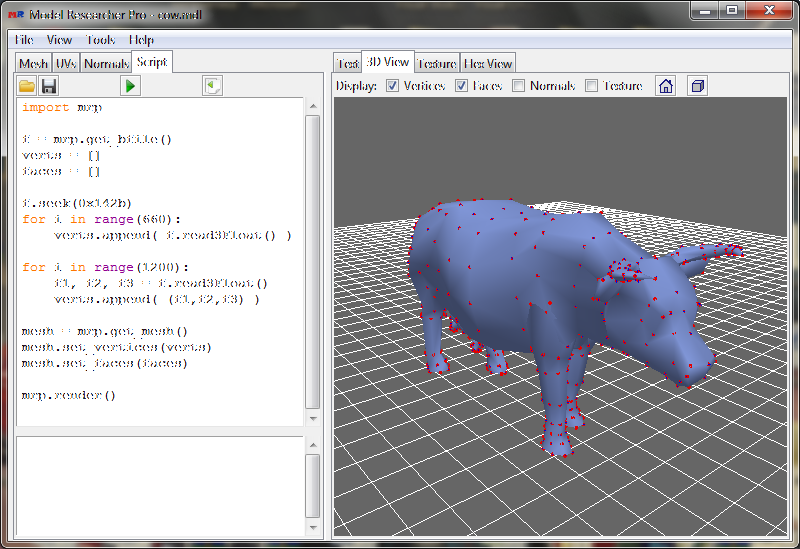Select the Mesh tab
The height and width of the screenshot is (549, 800).
click(x=33, y=63)
